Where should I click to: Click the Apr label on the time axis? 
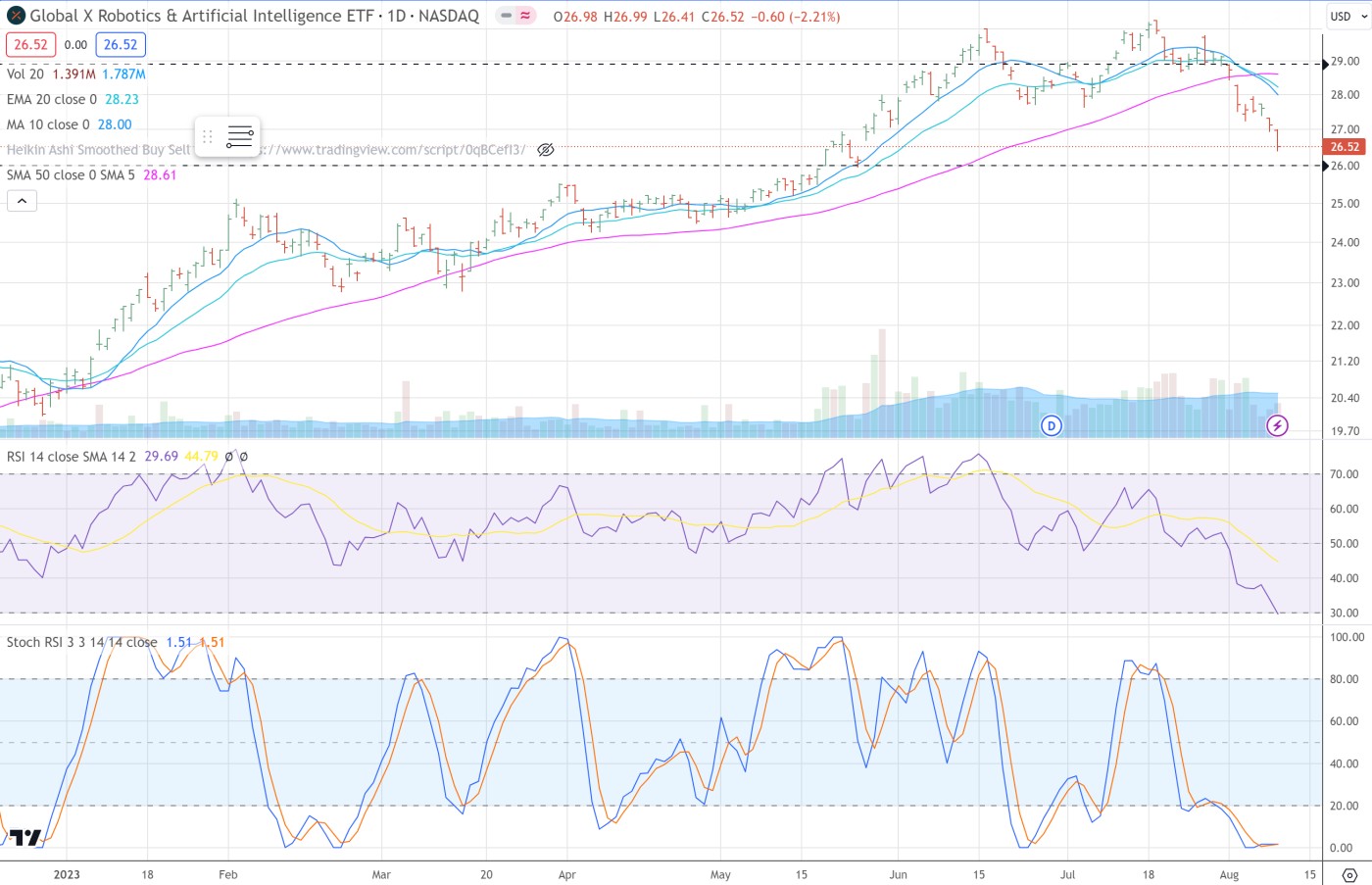tap(566, 875)
